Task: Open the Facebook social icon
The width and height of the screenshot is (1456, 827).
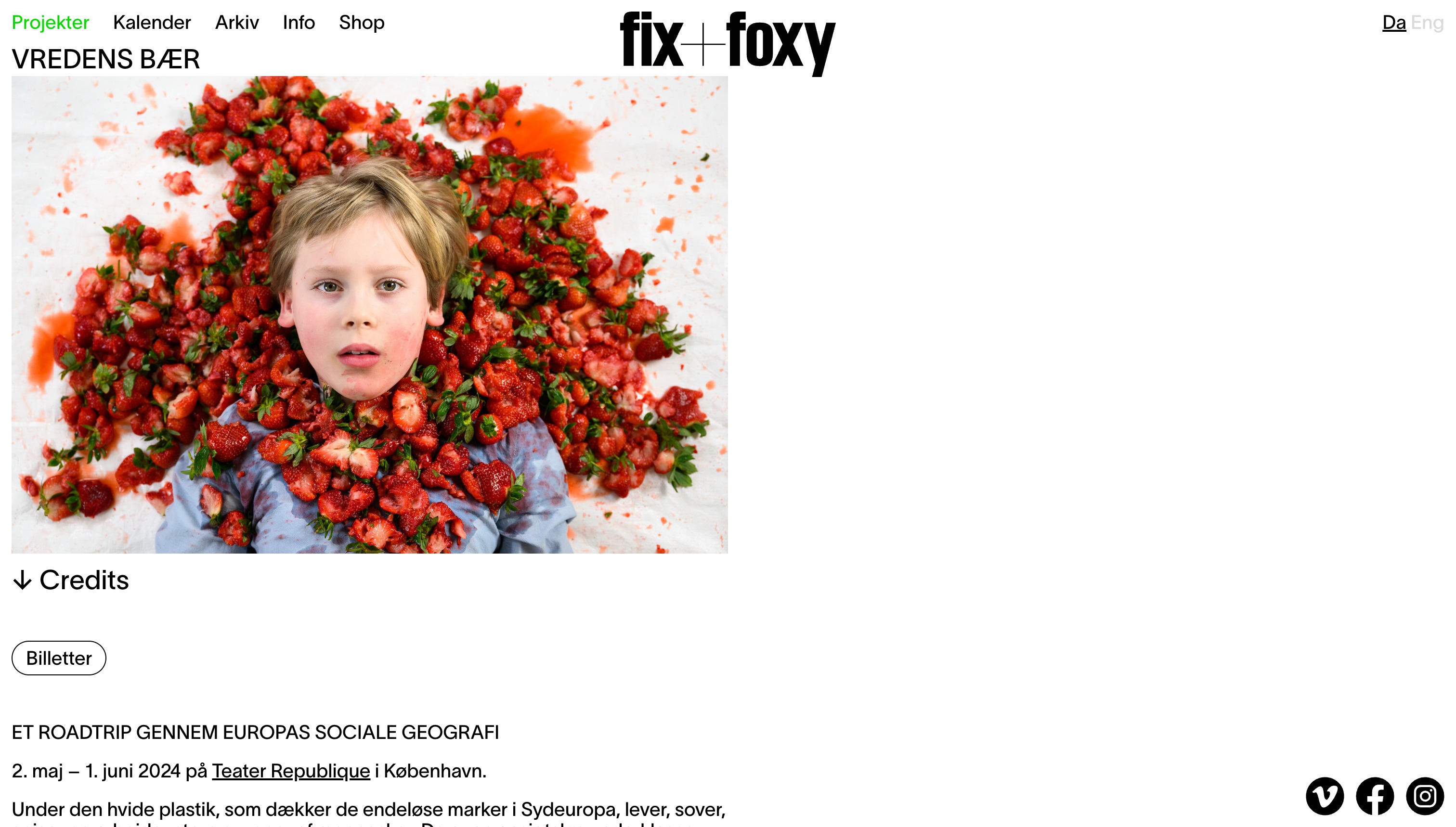Action: 1374,796
